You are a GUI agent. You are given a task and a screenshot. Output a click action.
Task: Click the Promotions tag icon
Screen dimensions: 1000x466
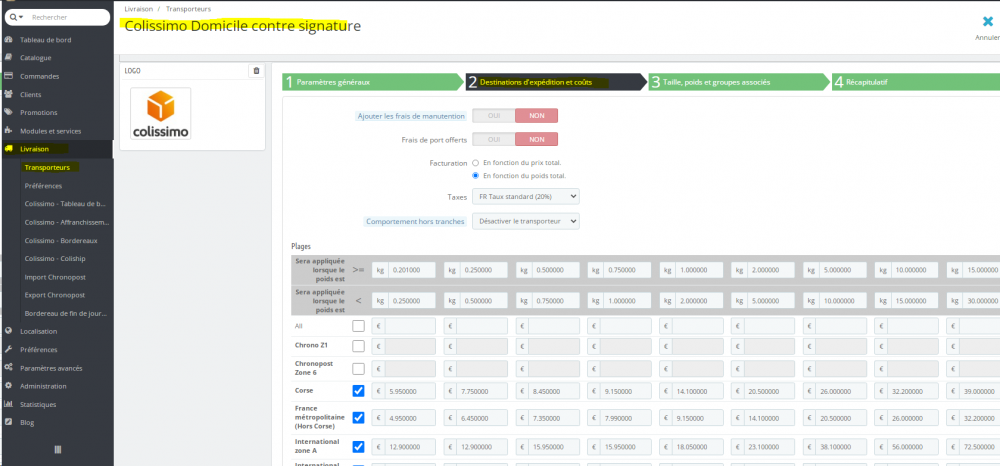click(8, 112)
